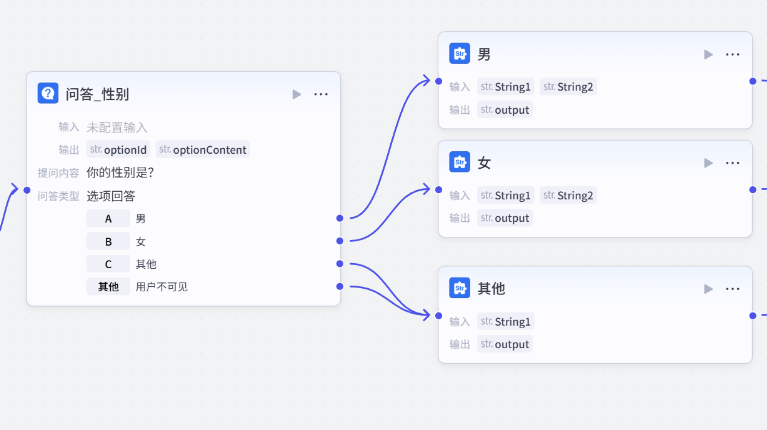Click the Str icon of 其他 node

tap(459, 288)
